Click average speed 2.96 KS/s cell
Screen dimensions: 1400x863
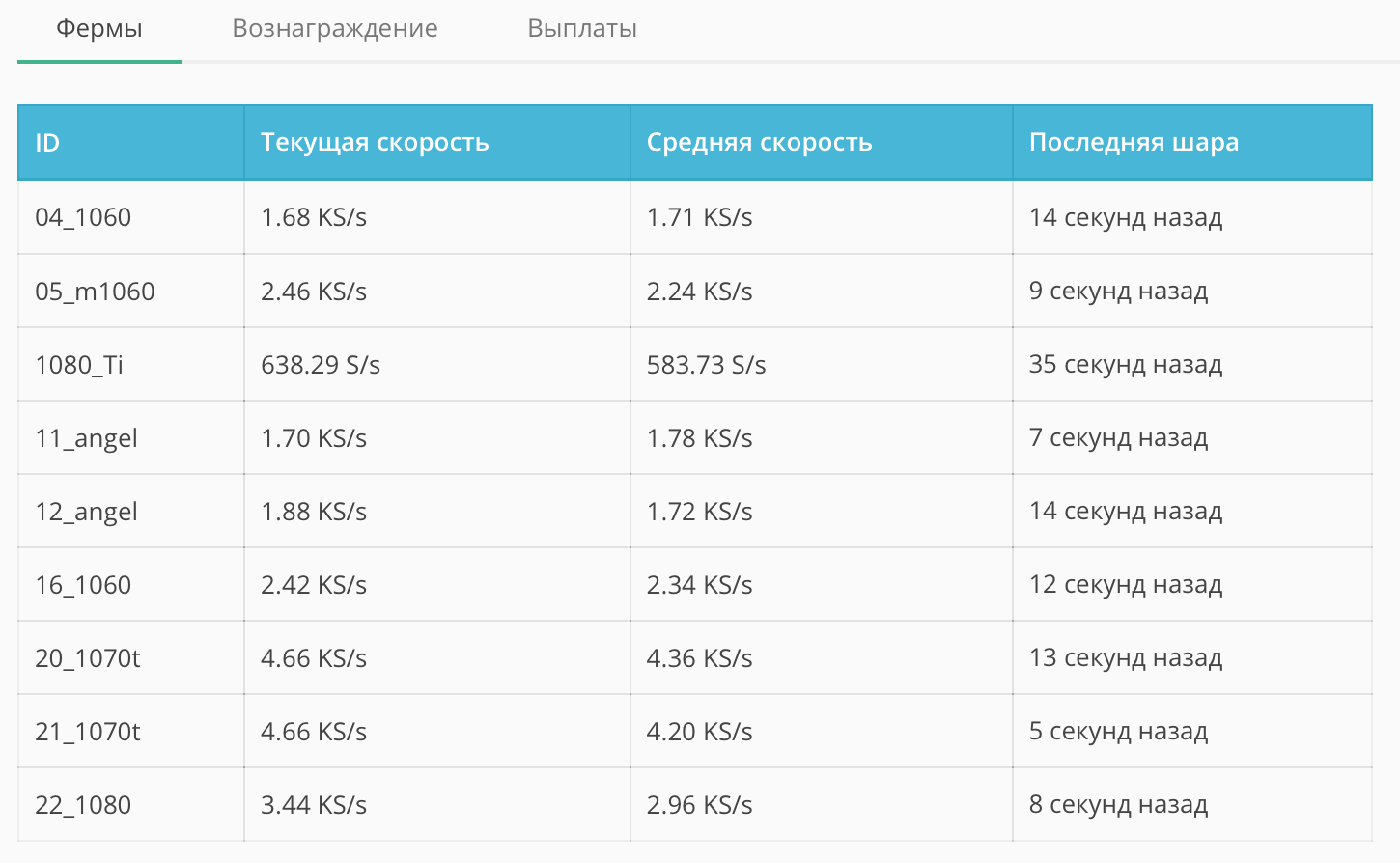pyautogui.click(x=699, y=805)
